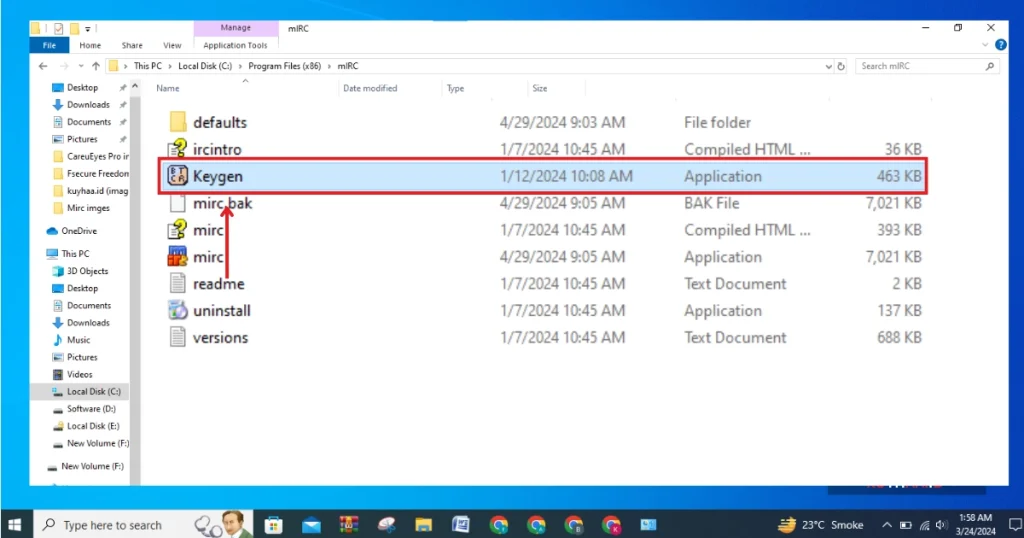Open the Application Tools tab

pos(235,45)
